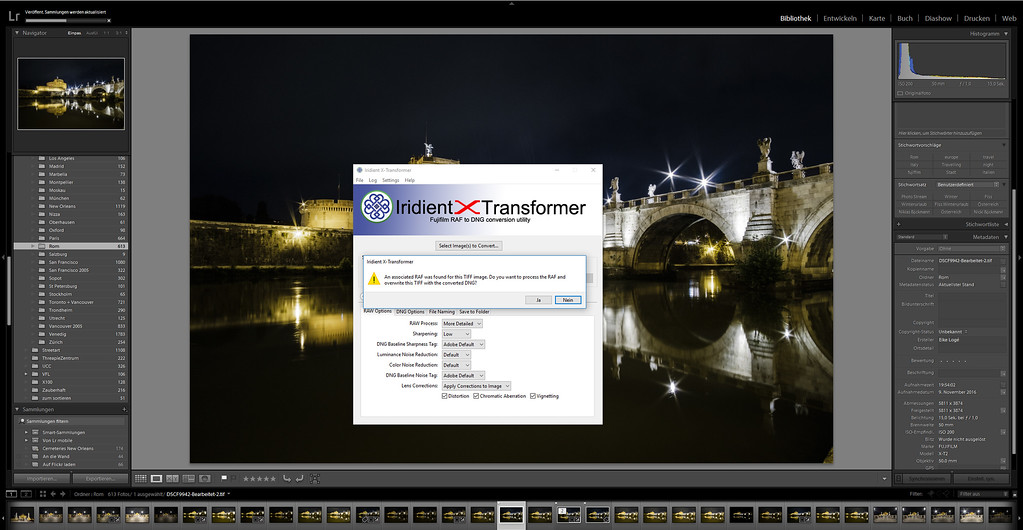Image resolution: width=1023 pixels, height=530 pixels.
Task: Set five-star rating in toolbar
Action: point(273,478)
